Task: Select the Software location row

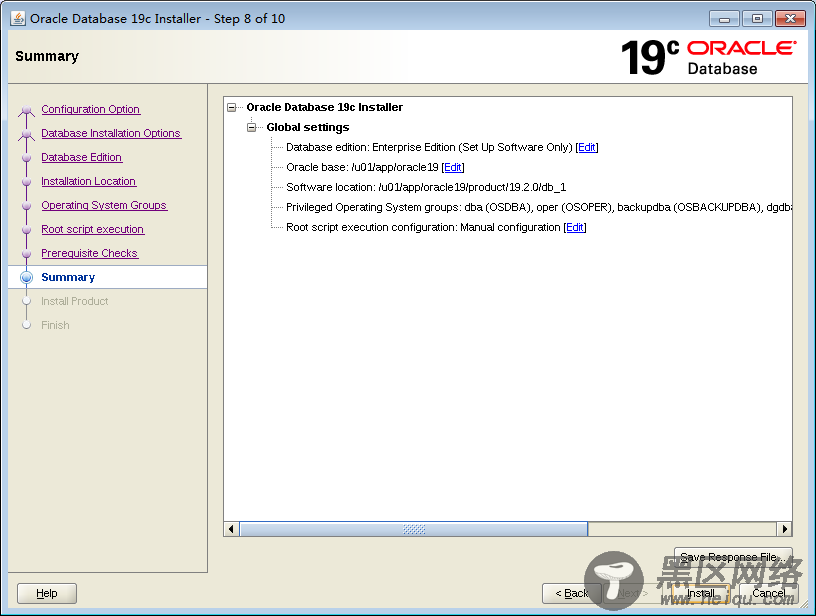Action: (x=426, y=187)
